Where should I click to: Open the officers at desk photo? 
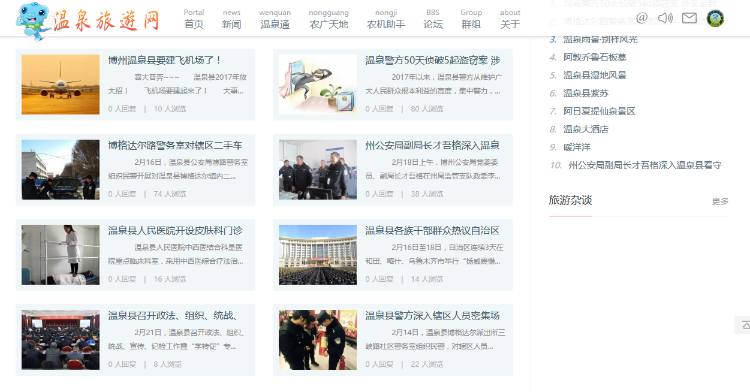coord(318,170)
